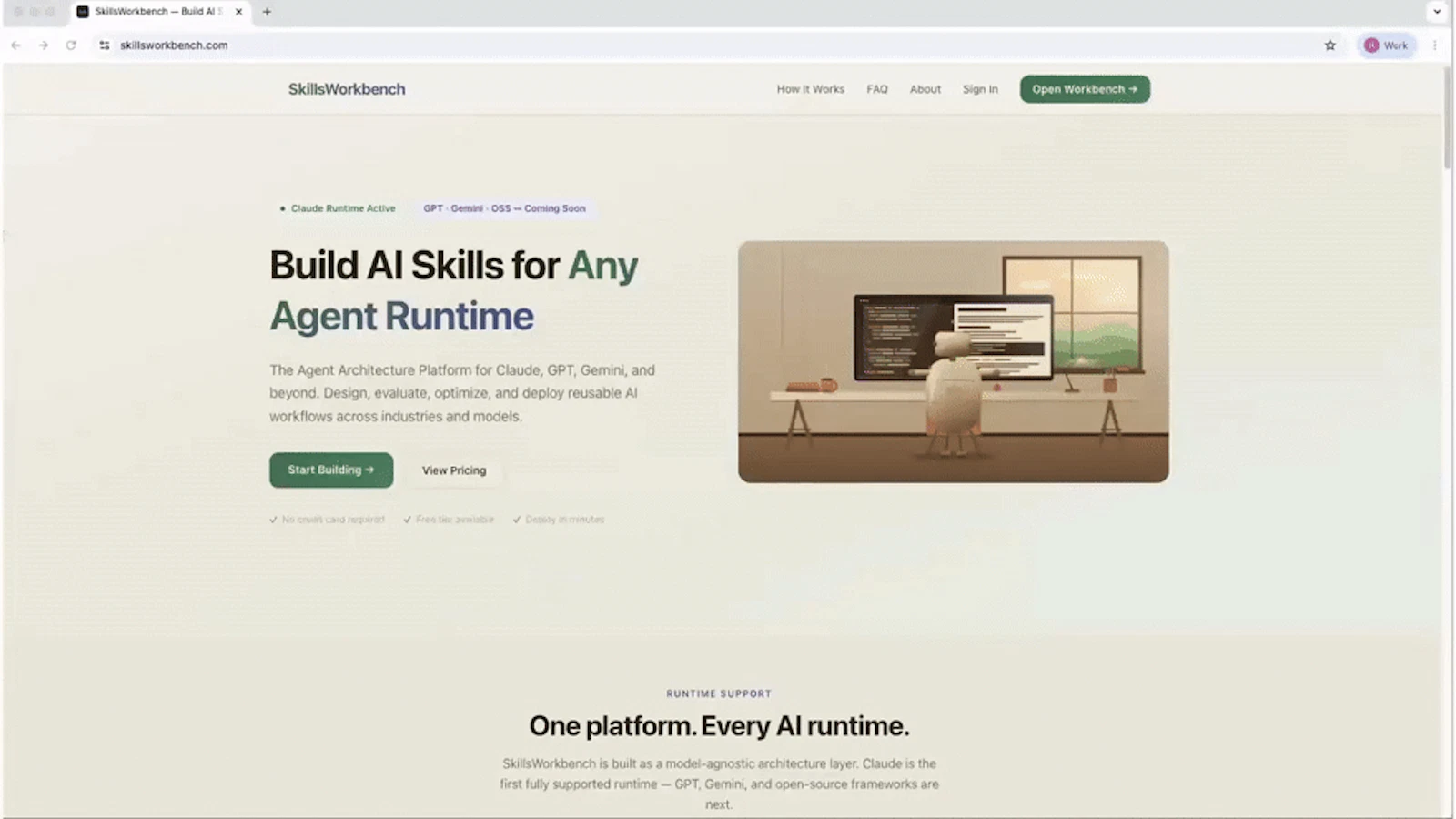
Task: Open the Chrome three-dot menu
Action: (1435, 45)
